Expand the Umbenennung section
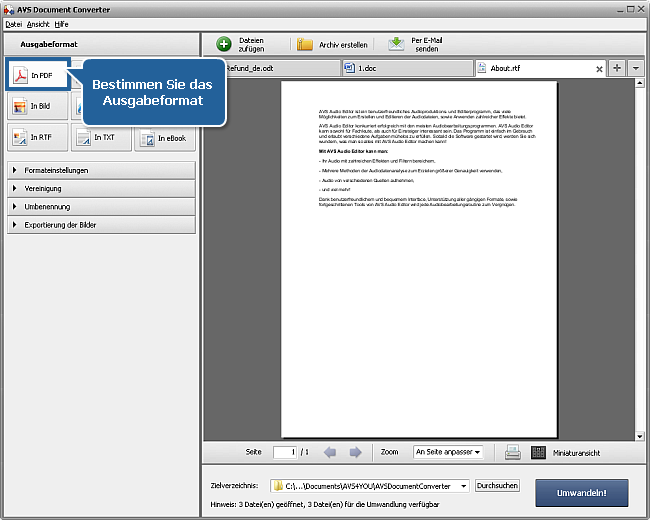Screen dimensions: 650x520 tap(101, 207)
